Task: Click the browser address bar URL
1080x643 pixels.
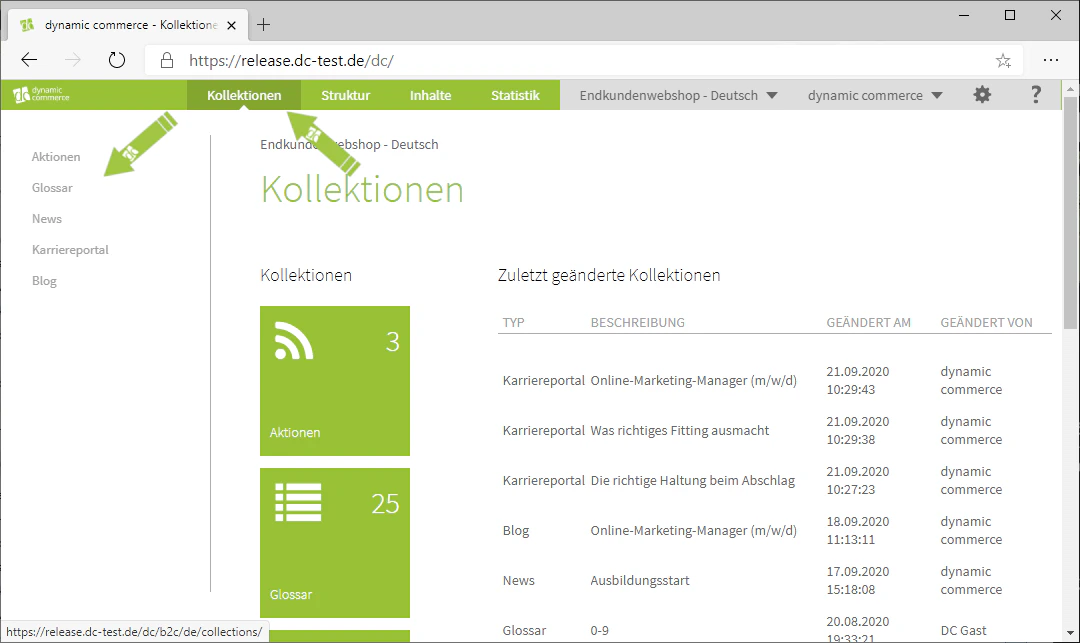Action: [x=291, y=61]
